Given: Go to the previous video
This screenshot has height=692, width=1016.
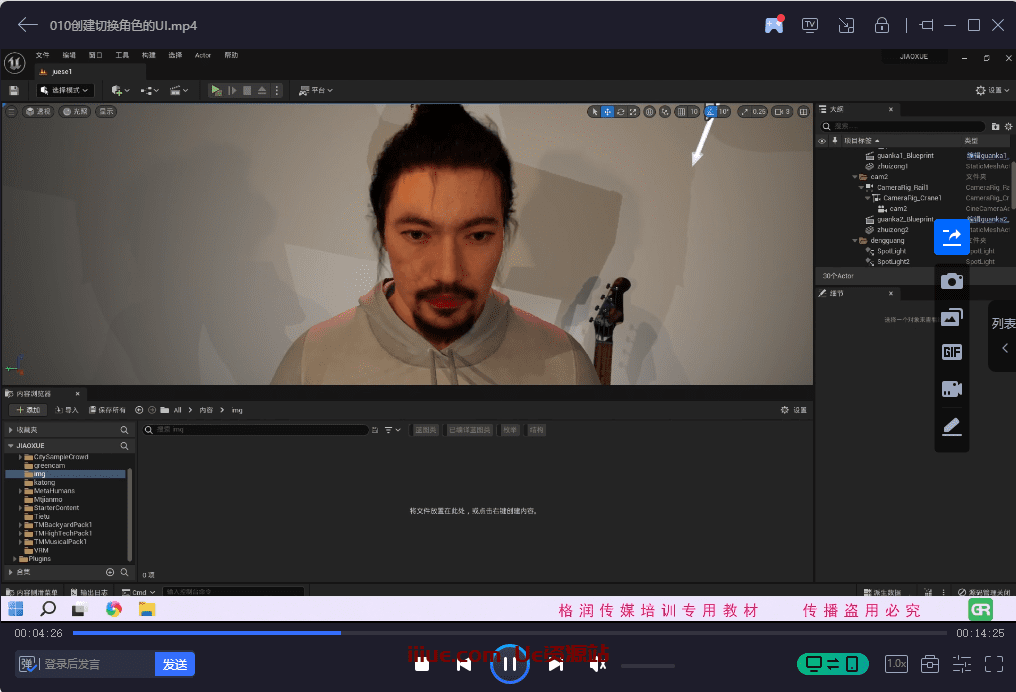Looking at the screenshot, I should click(x=464, y=664).
